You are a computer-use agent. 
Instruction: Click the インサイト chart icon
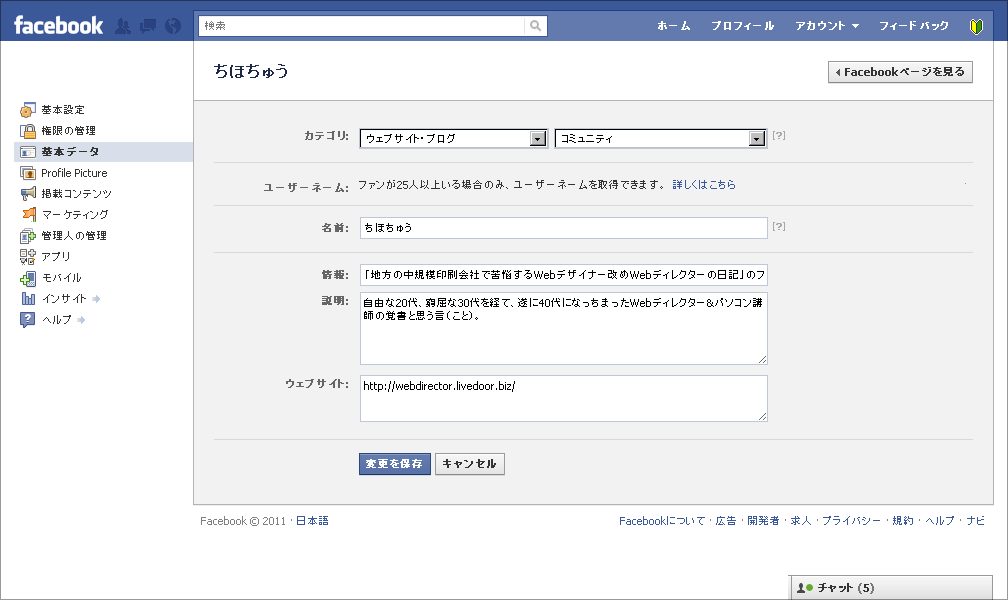pyautogui.click(x=28, y=298)
